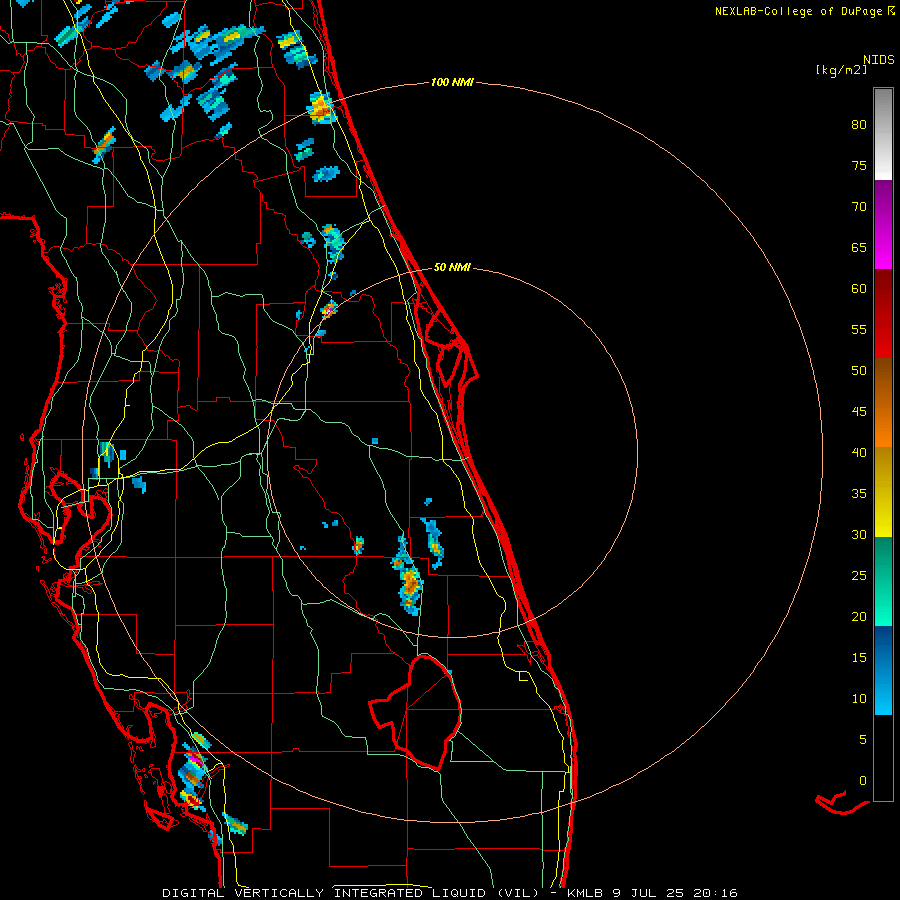Select the 25 value on the color scale
The width and height of the screenshot is (900, 900).
859,575
